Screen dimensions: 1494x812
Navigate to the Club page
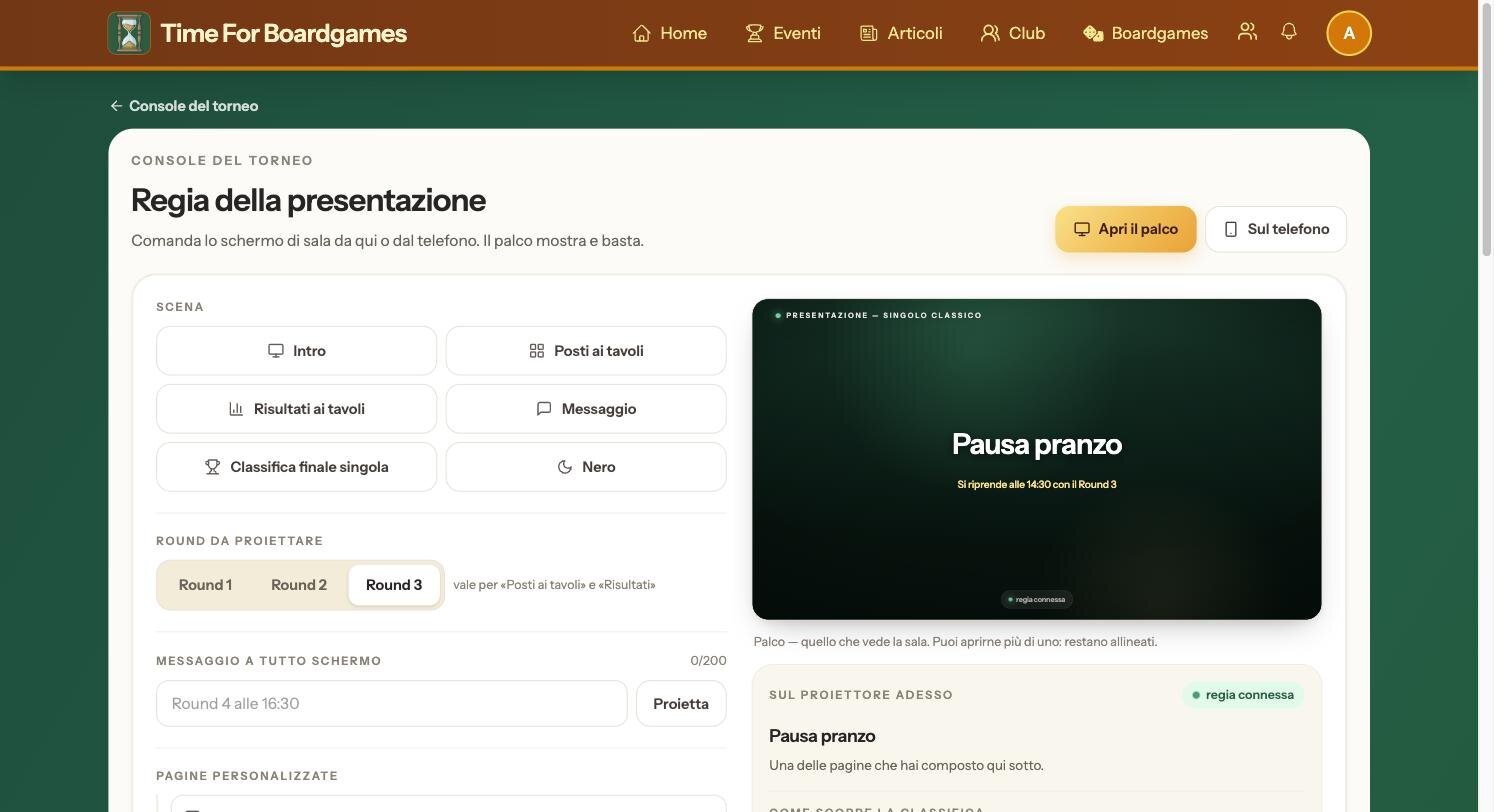click(x=1013, y=33)
